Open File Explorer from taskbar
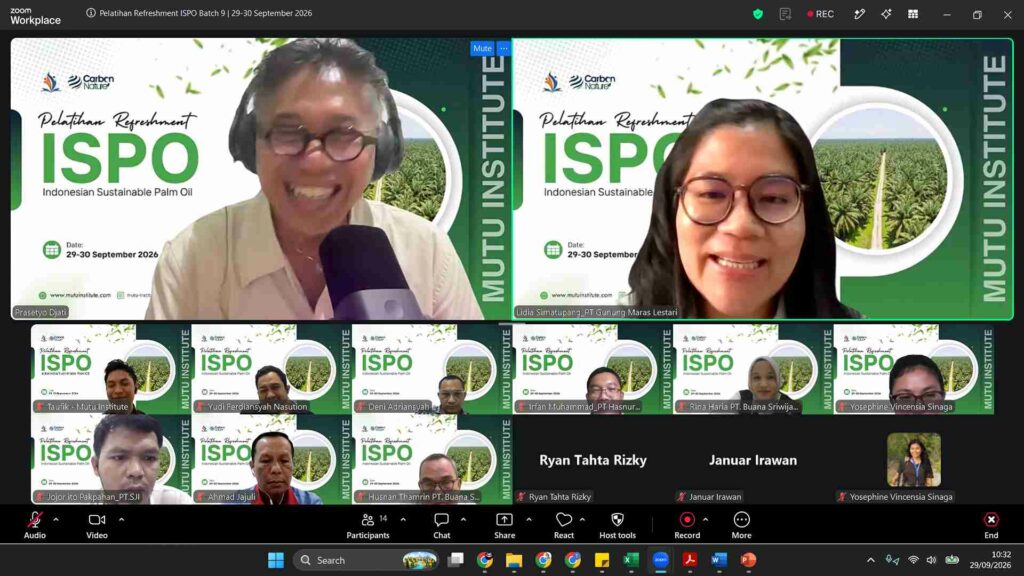Screen dimensions: 1024x576 pos(514,560)
